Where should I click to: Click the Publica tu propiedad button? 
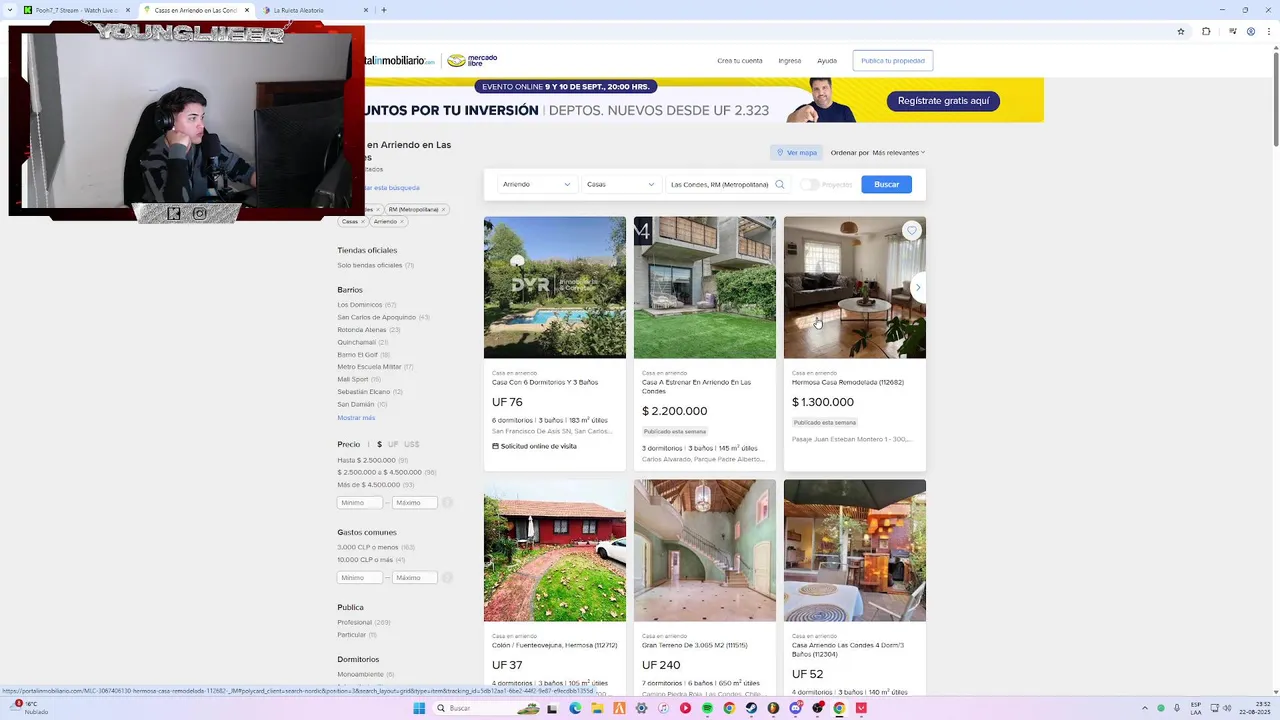tap(893, 61)
